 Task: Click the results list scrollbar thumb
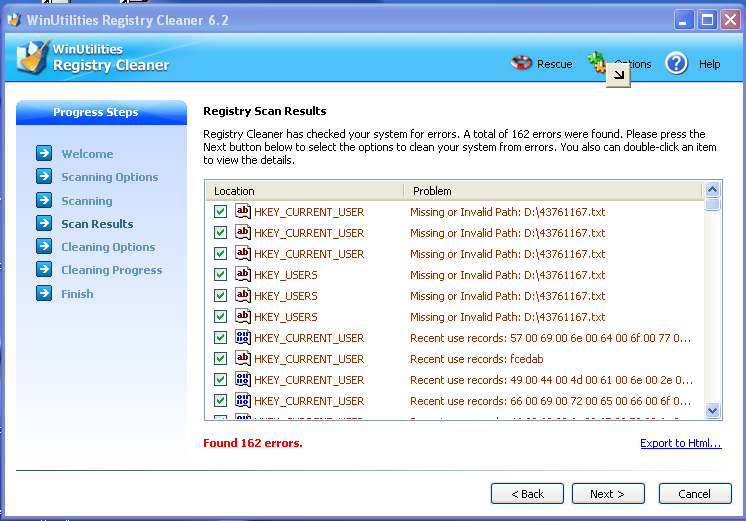(x=712, y=205)
